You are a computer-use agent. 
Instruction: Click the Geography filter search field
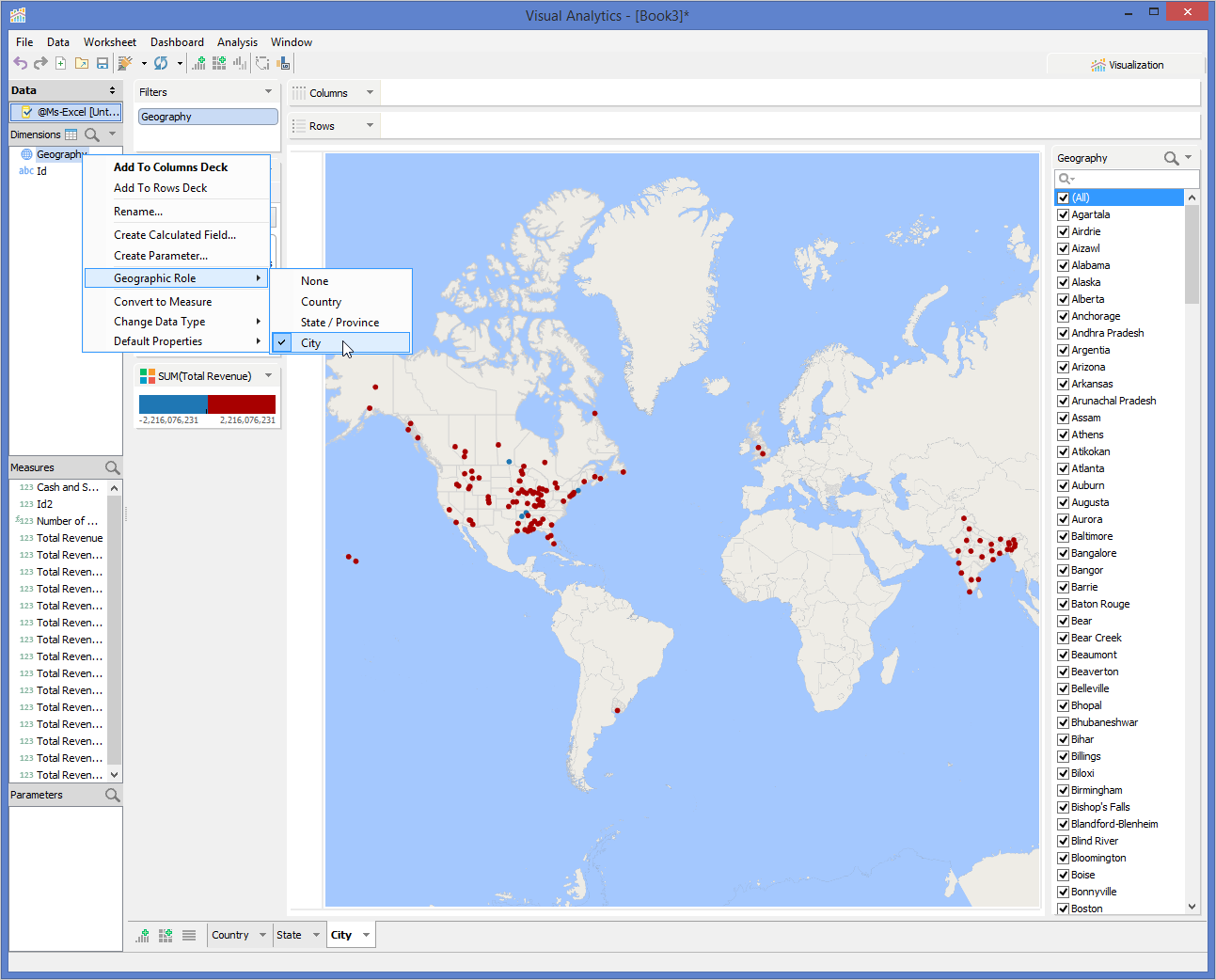coord(1127,179)
